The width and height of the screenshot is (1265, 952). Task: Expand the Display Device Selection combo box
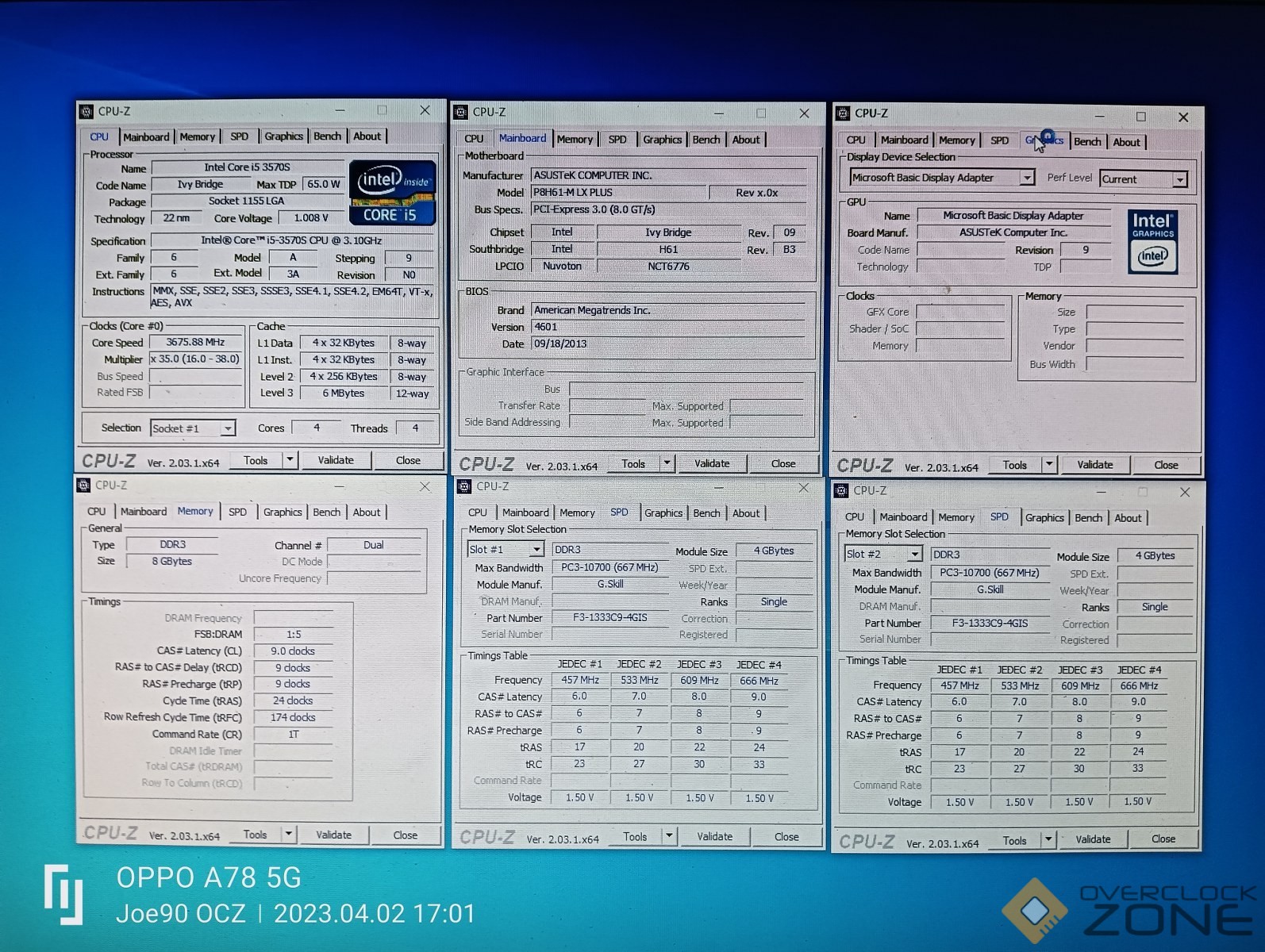point(1027,178)
